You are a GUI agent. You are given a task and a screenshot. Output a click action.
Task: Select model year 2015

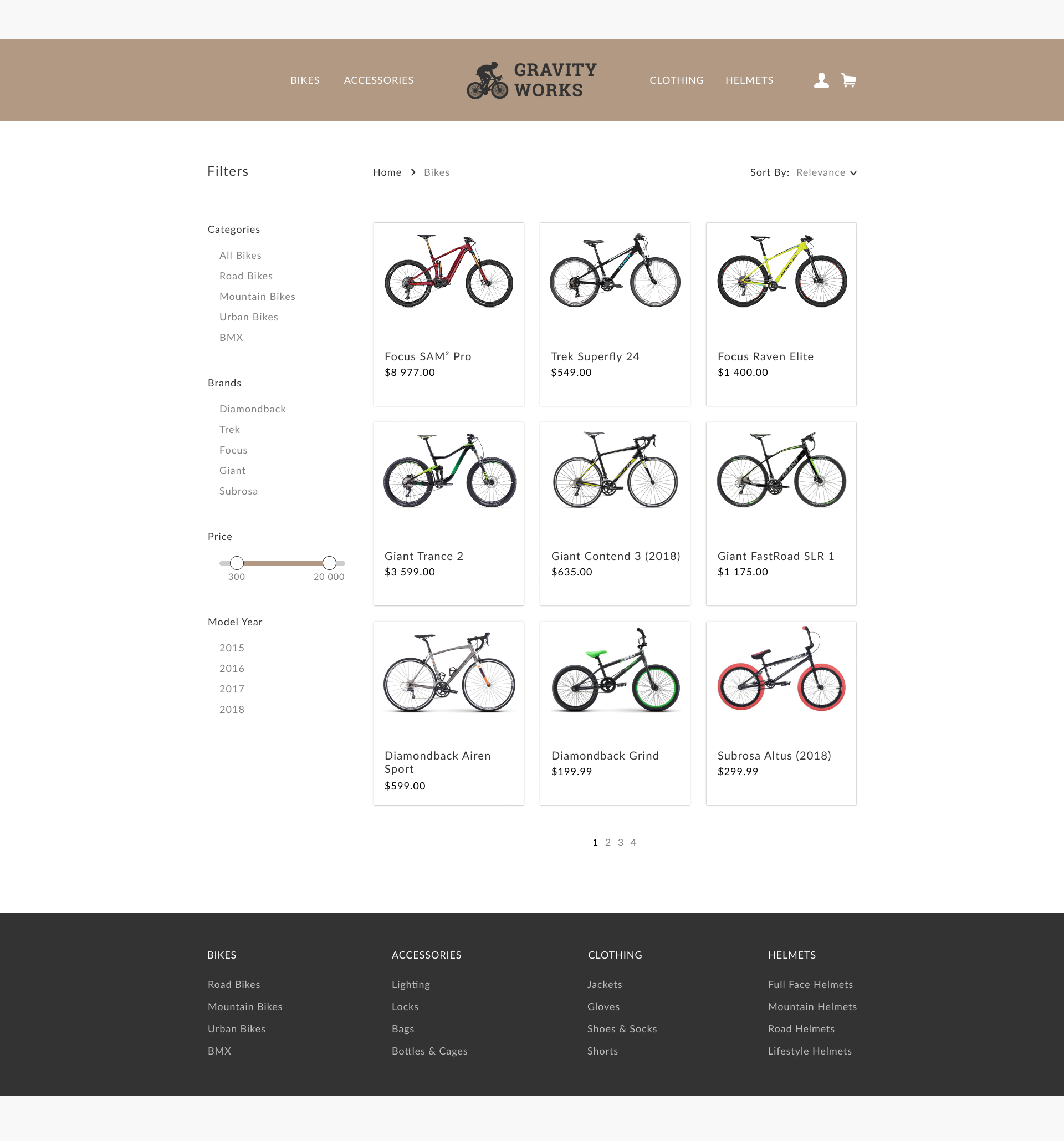[x=232, y=648]
